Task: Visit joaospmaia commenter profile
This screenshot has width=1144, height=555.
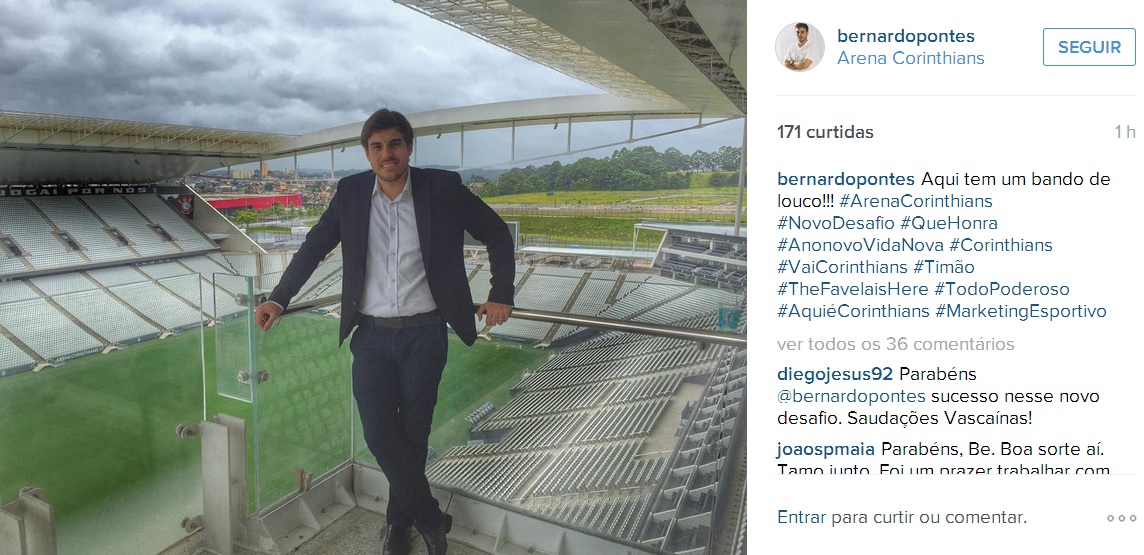Action: point(826,449)
